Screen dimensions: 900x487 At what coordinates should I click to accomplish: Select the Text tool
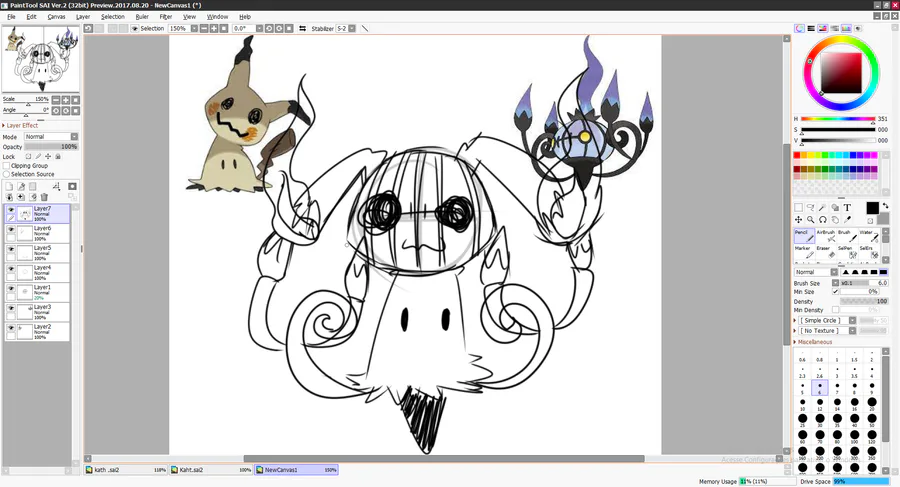[x=847, y=207]
